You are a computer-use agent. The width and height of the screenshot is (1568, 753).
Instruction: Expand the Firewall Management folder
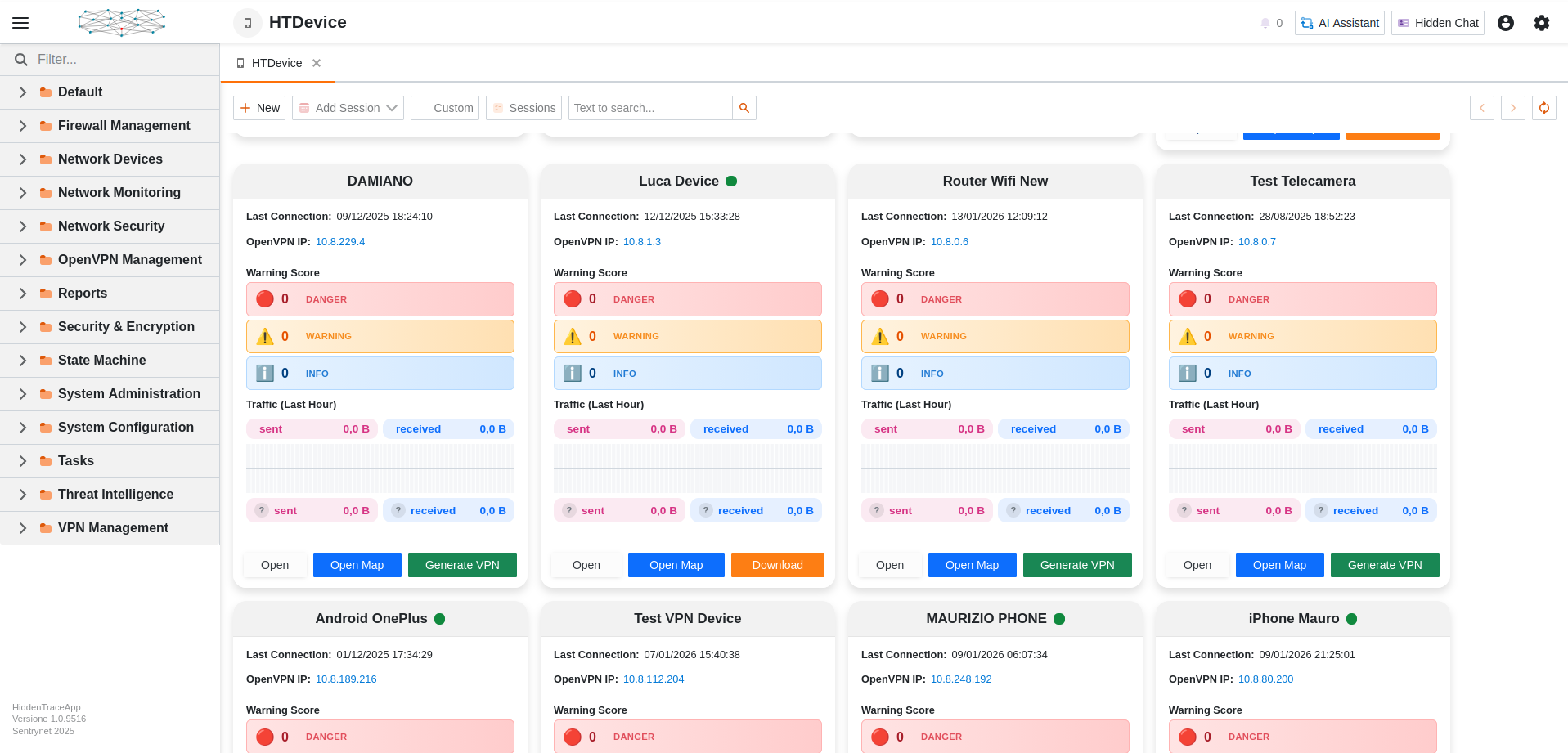pos(23,126)
